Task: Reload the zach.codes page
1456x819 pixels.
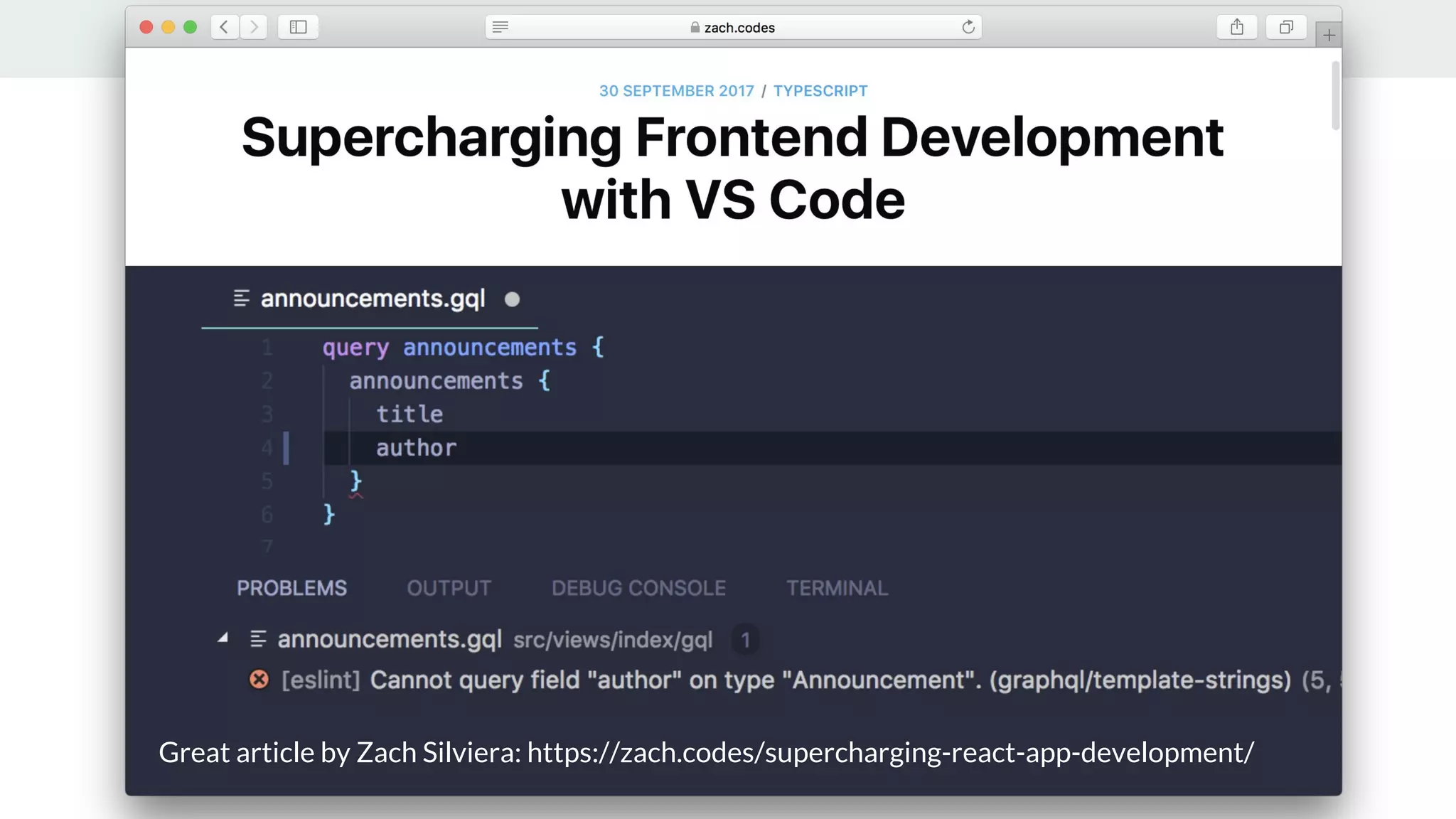Action: click(x=968, y=27)
